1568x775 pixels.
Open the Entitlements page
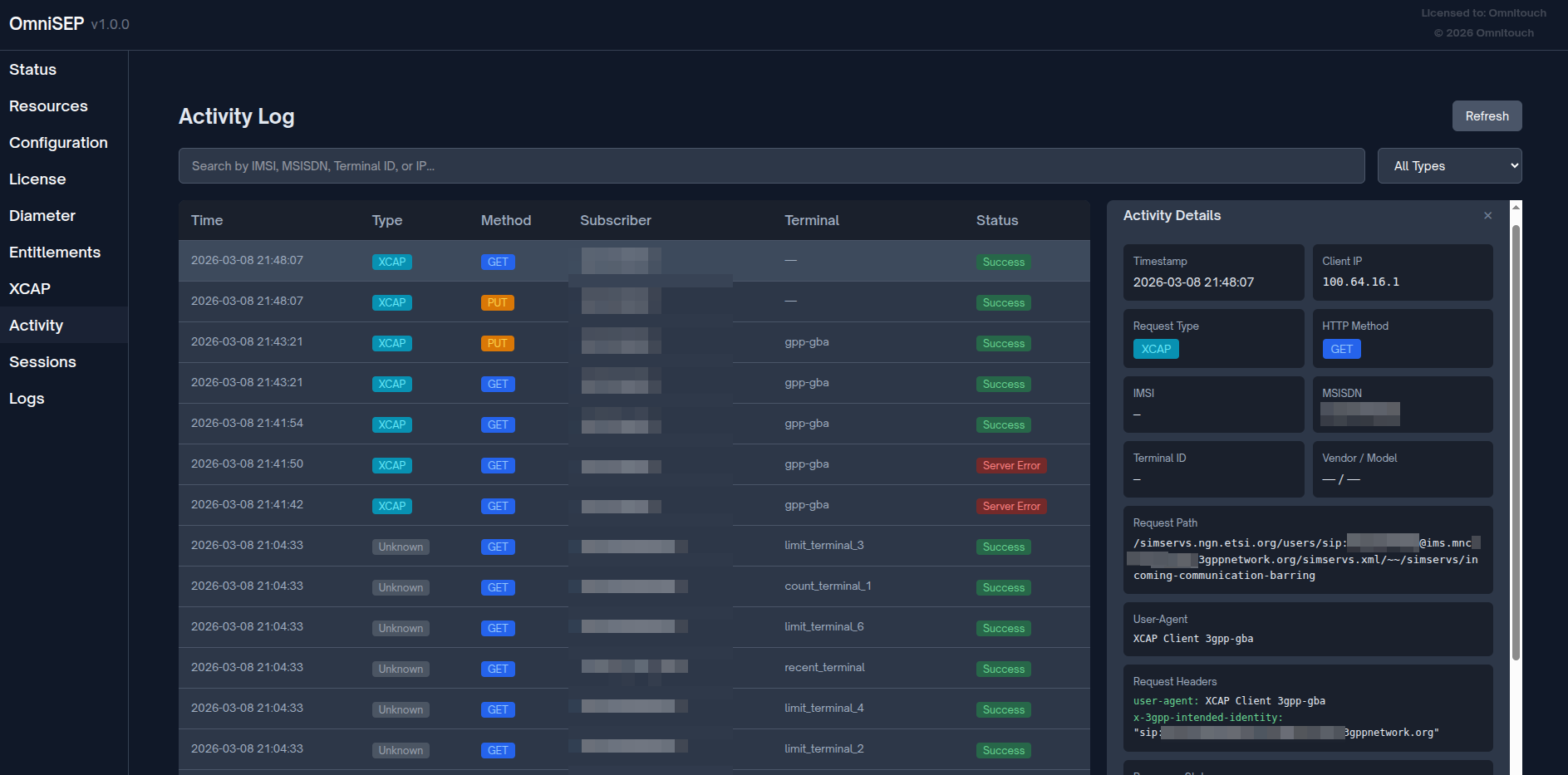[55, 253]
